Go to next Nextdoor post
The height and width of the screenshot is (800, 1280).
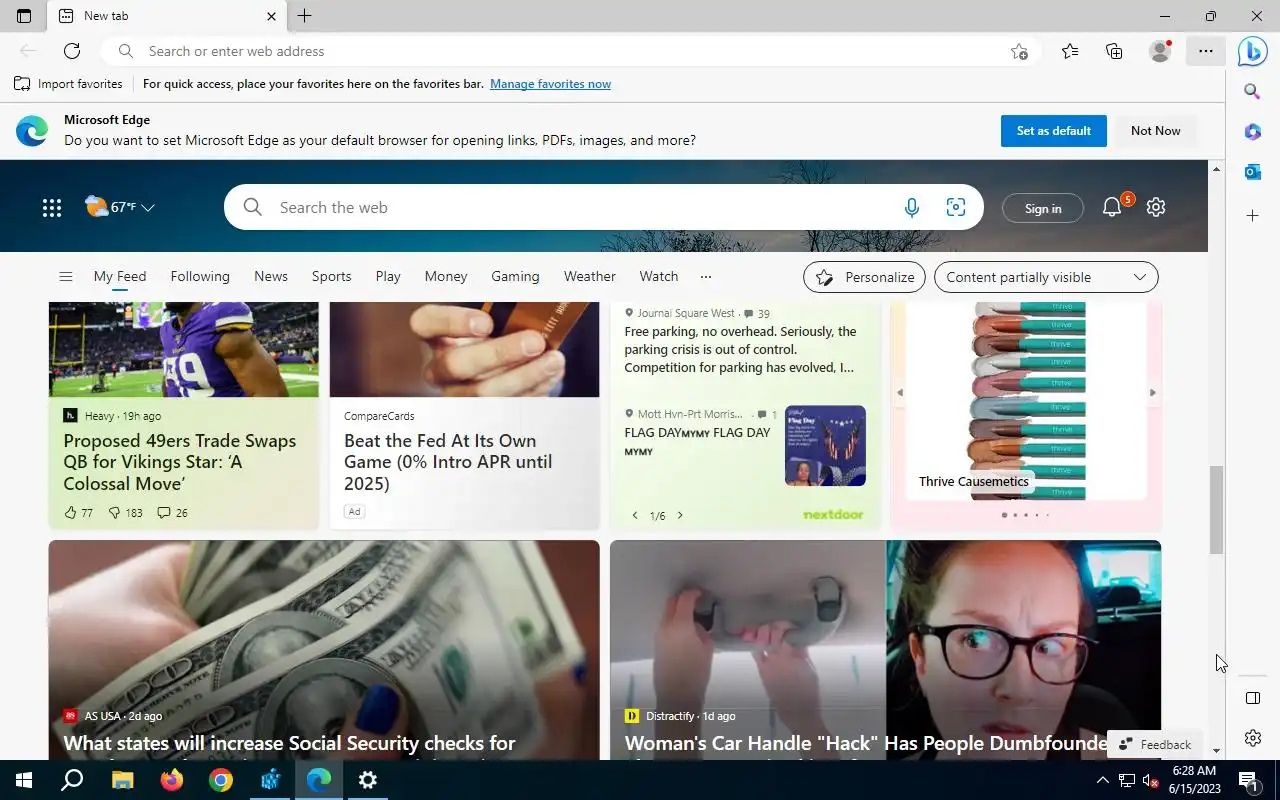point(680,515)
